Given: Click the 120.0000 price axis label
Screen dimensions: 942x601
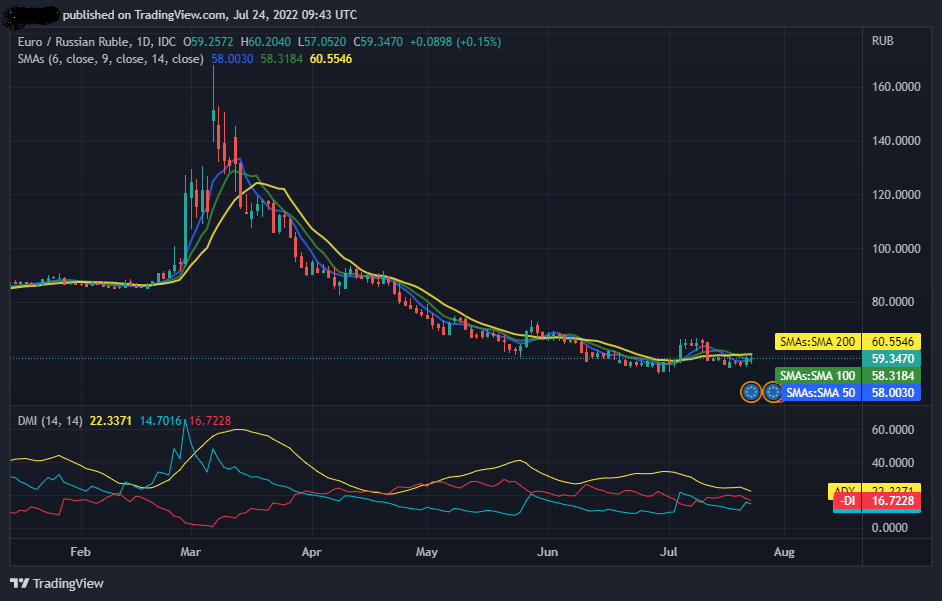Looking at the screenshot, I should (896, 195).
